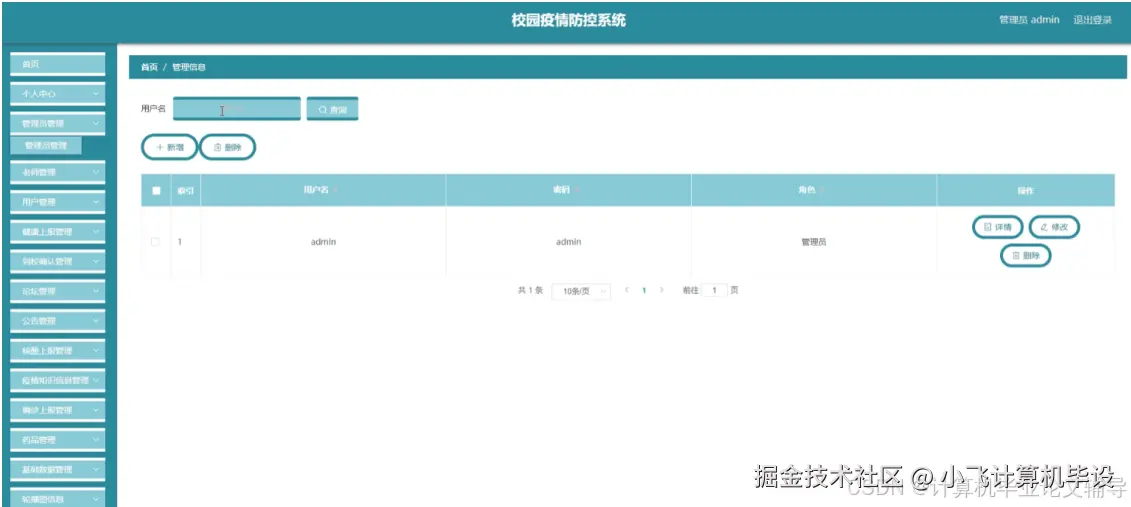This screenshot has height=507, width=1131.
Task: Expand the 核酸上报管理 sidebar chevron
Action: point(96,351)
